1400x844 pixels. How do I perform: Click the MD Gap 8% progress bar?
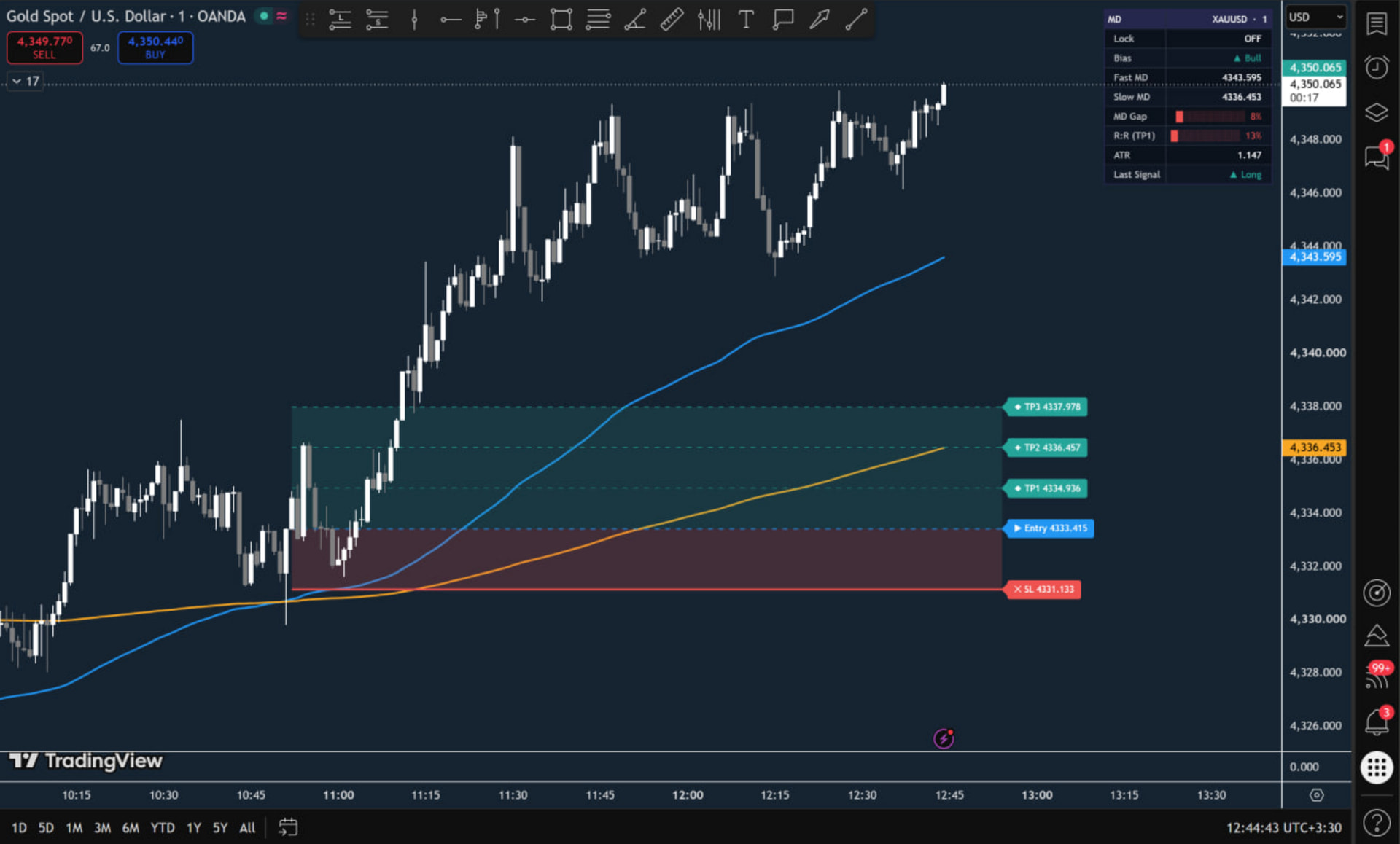pos(1210,117)
